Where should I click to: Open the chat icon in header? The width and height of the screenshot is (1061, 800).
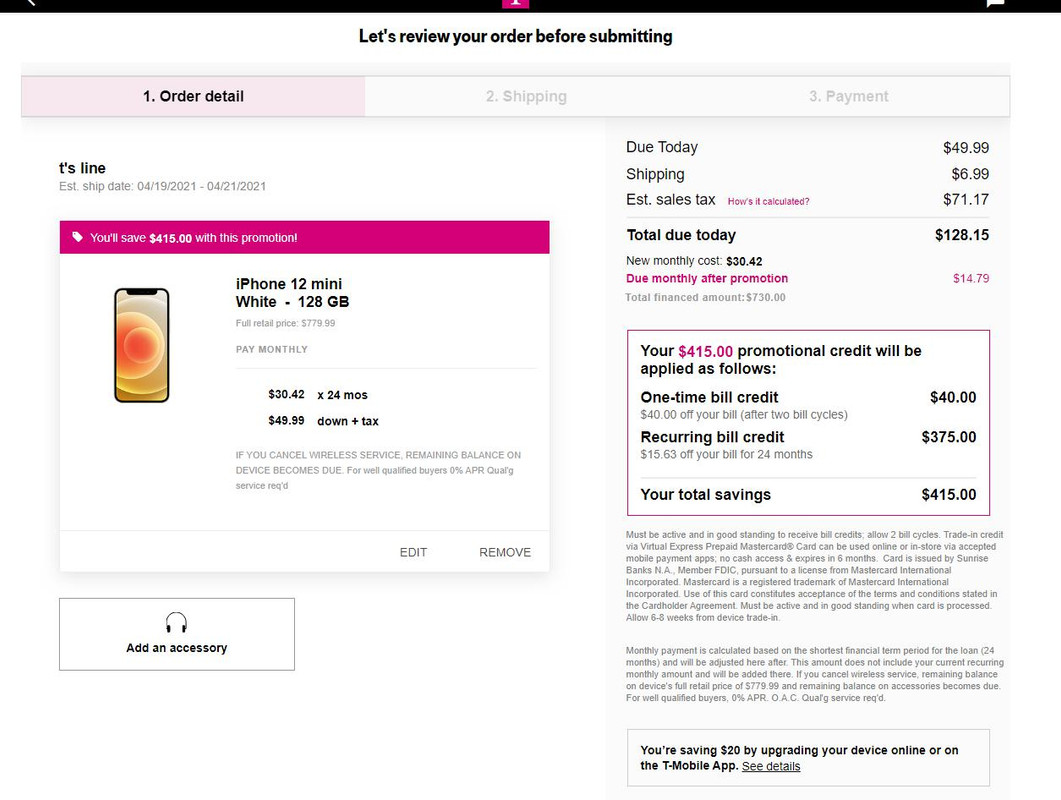tap(995, 3)
